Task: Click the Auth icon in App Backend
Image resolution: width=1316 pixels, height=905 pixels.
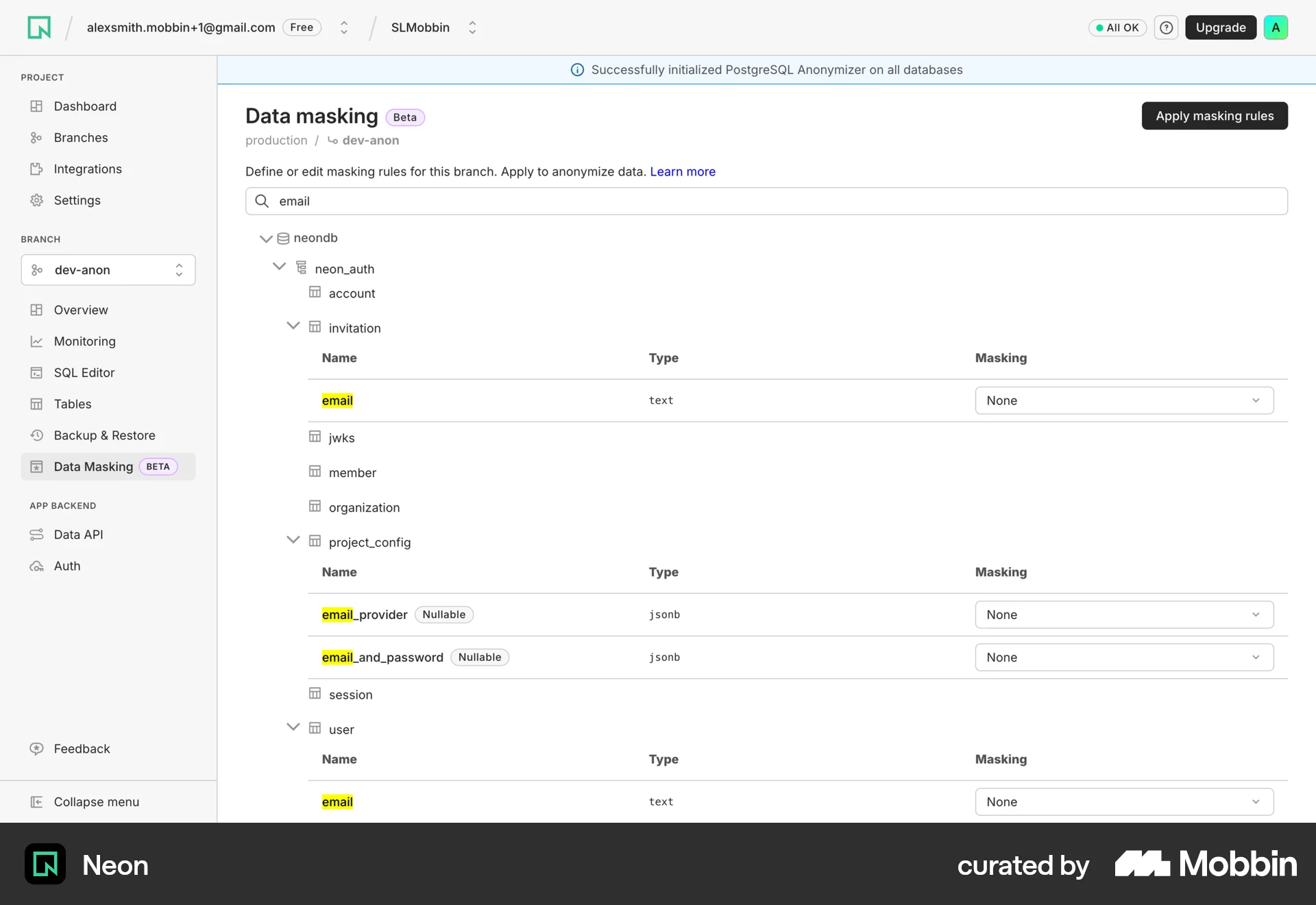Action: point(36,566)
